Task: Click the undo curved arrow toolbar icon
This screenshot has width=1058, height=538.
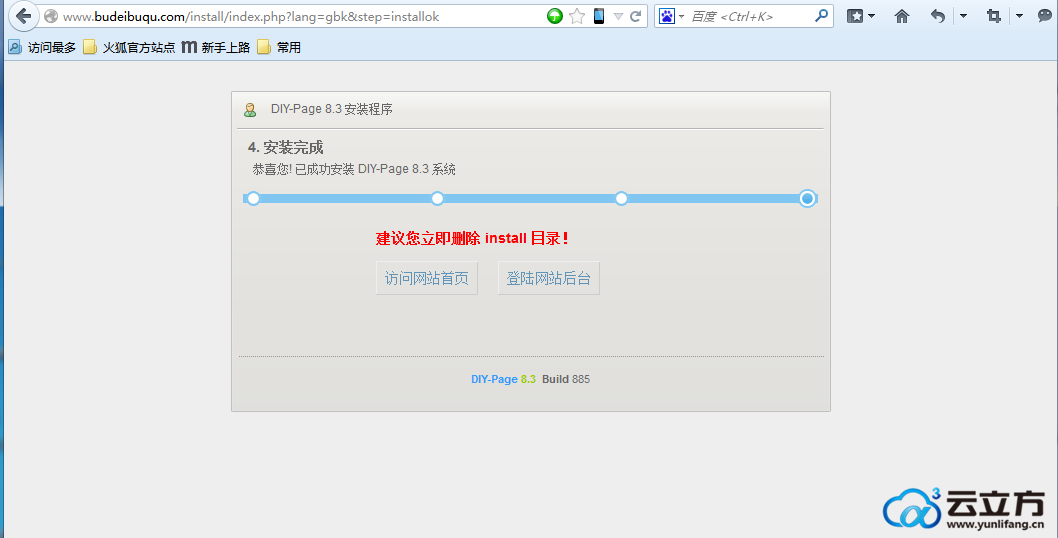Action: 937,16
